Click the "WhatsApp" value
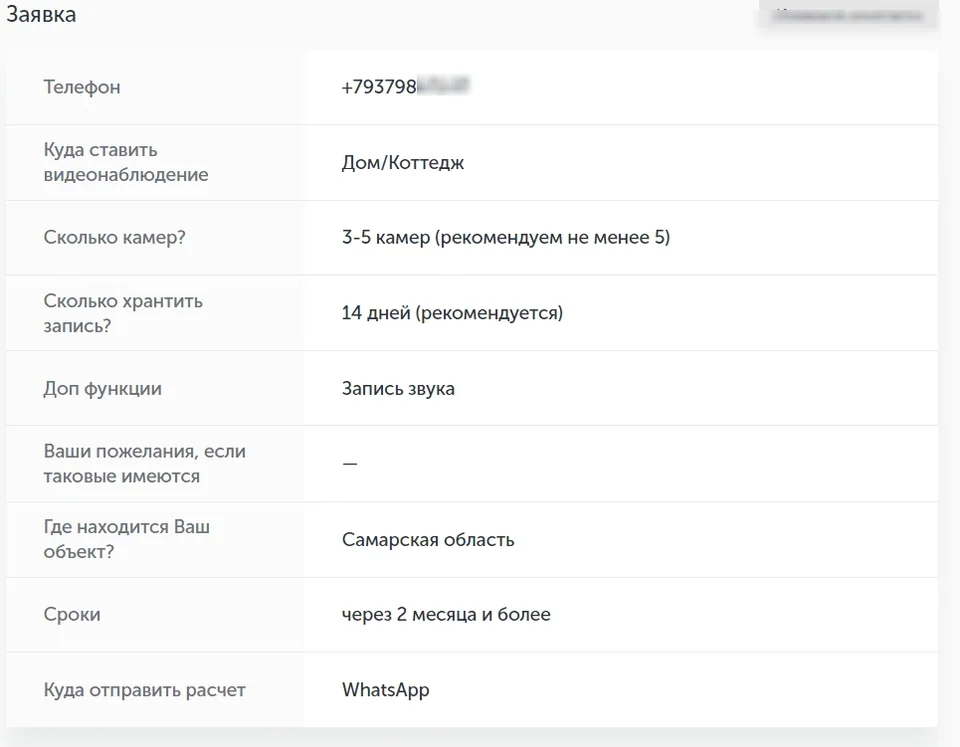 [x=386, y=689]
